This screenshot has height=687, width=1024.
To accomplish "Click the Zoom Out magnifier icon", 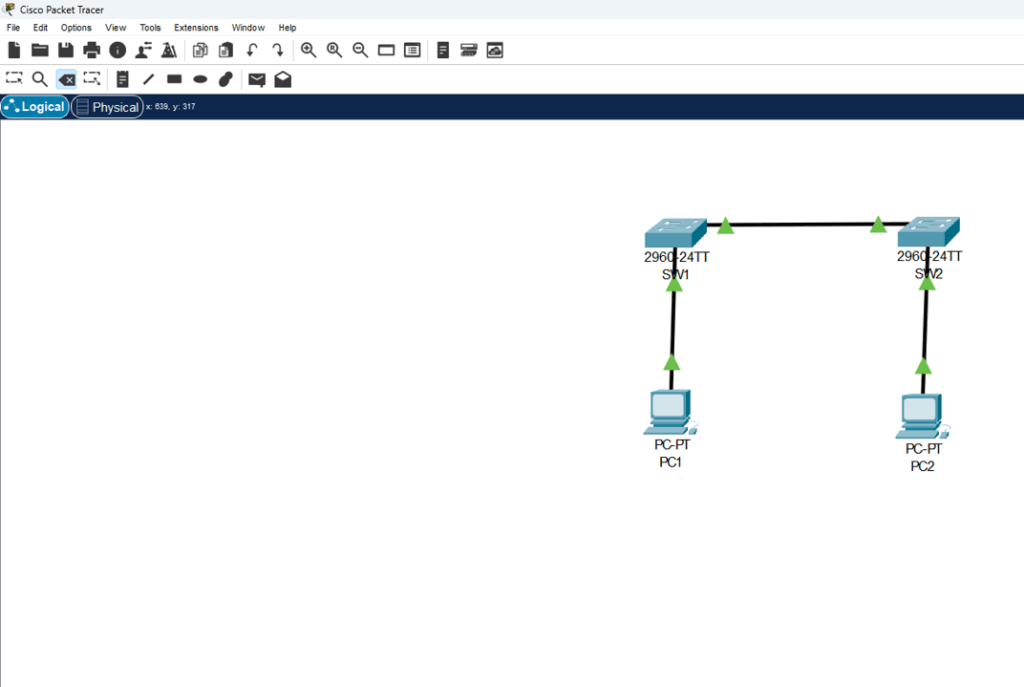I will (x=360, y=50).
